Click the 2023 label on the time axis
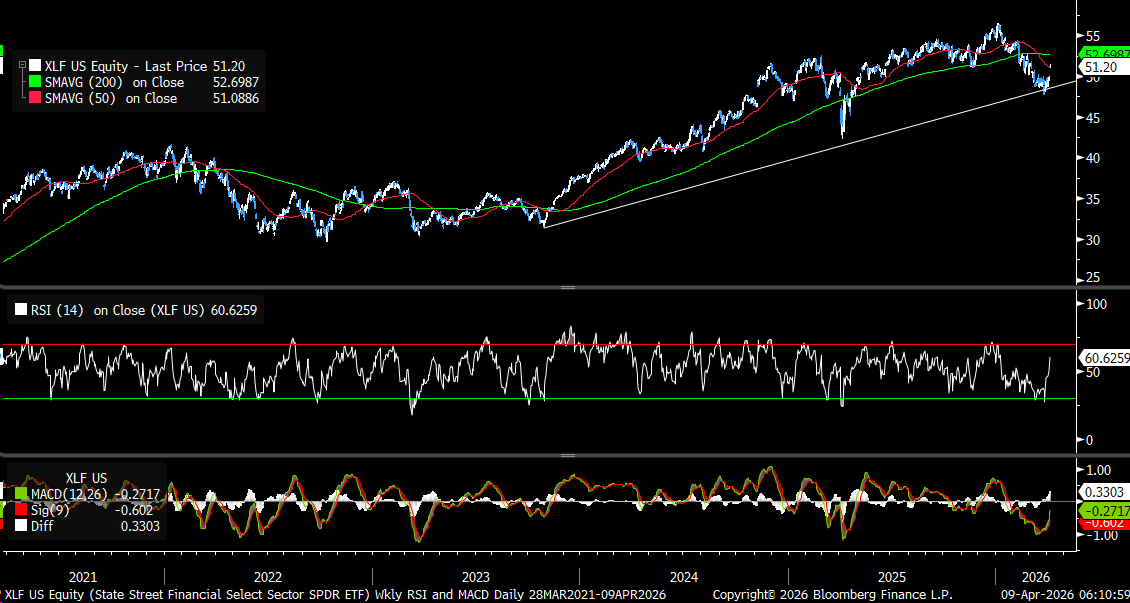 (x=476, y=577)
